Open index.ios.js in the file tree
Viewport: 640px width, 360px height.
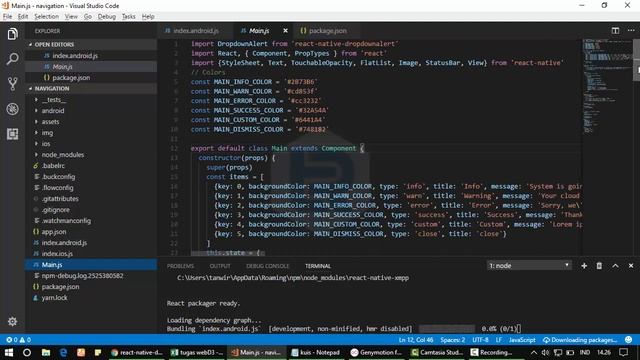click(x=91, y=253)
